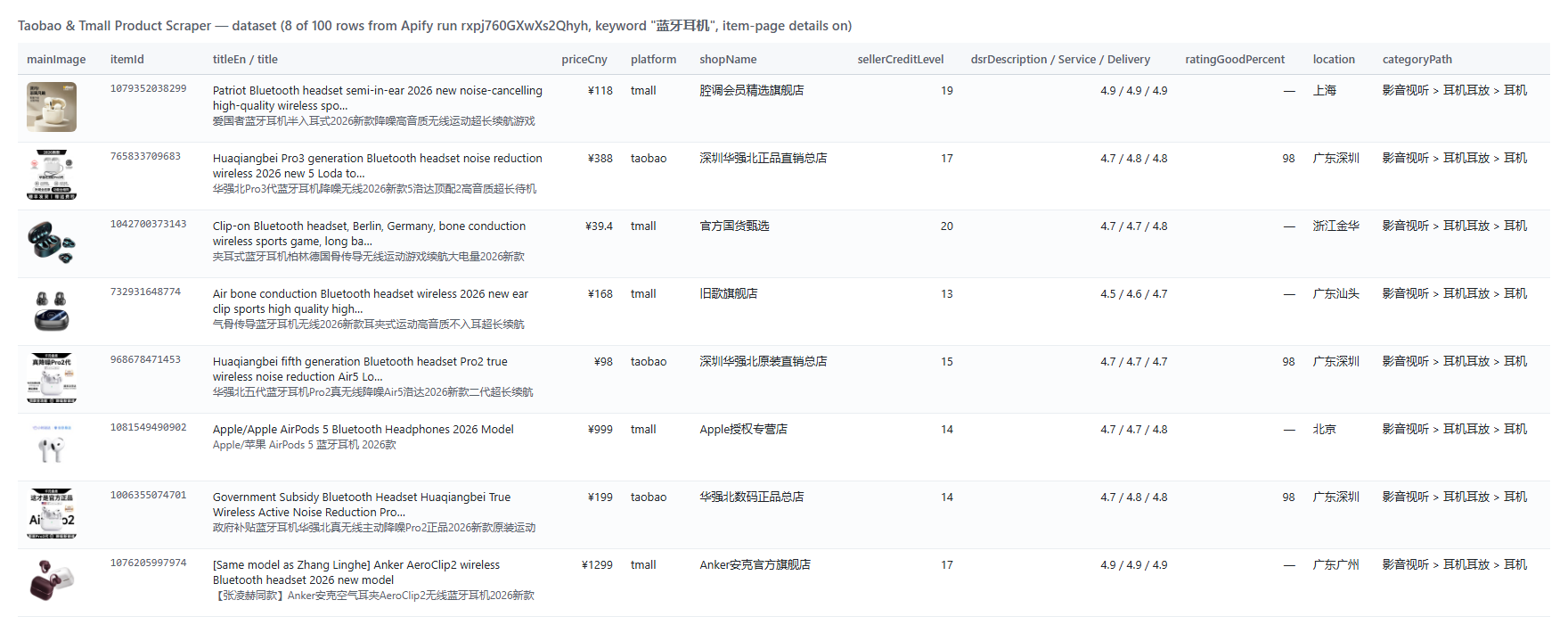The image size is (1568, 633).
Task: Click the Apple/Apple AirPods 5 English title
Action: pyautogui.click(x=363, y=430)
